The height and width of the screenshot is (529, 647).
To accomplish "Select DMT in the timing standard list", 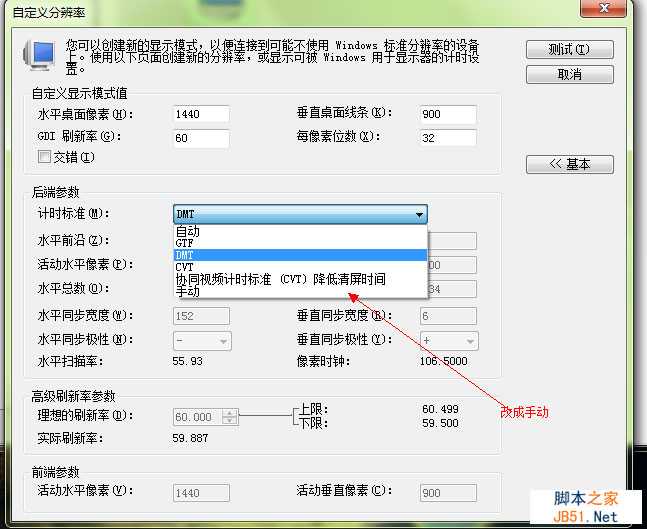I will 300,255.
